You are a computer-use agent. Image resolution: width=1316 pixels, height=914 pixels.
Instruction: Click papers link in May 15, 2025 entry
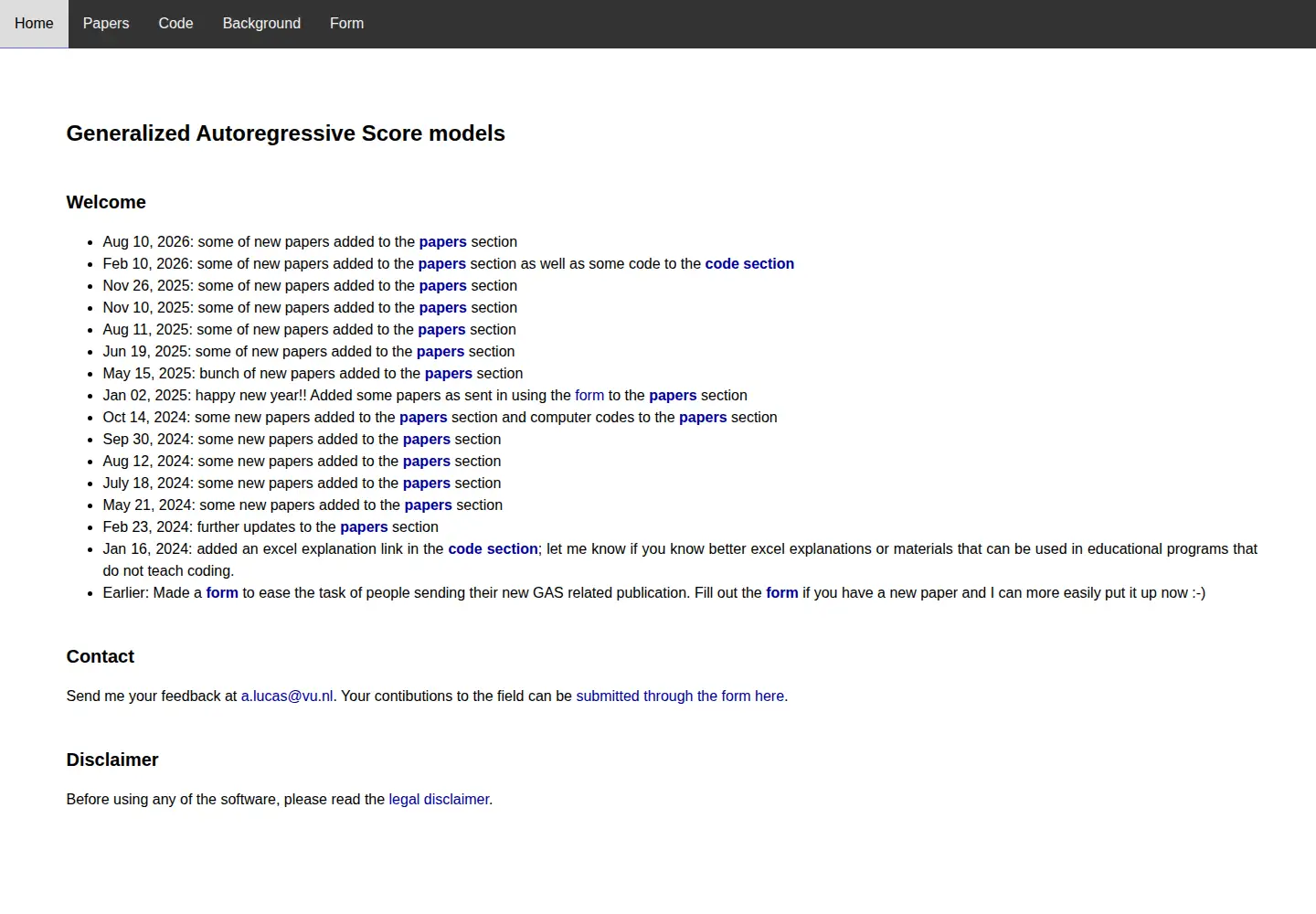click(x=449, y=374)
